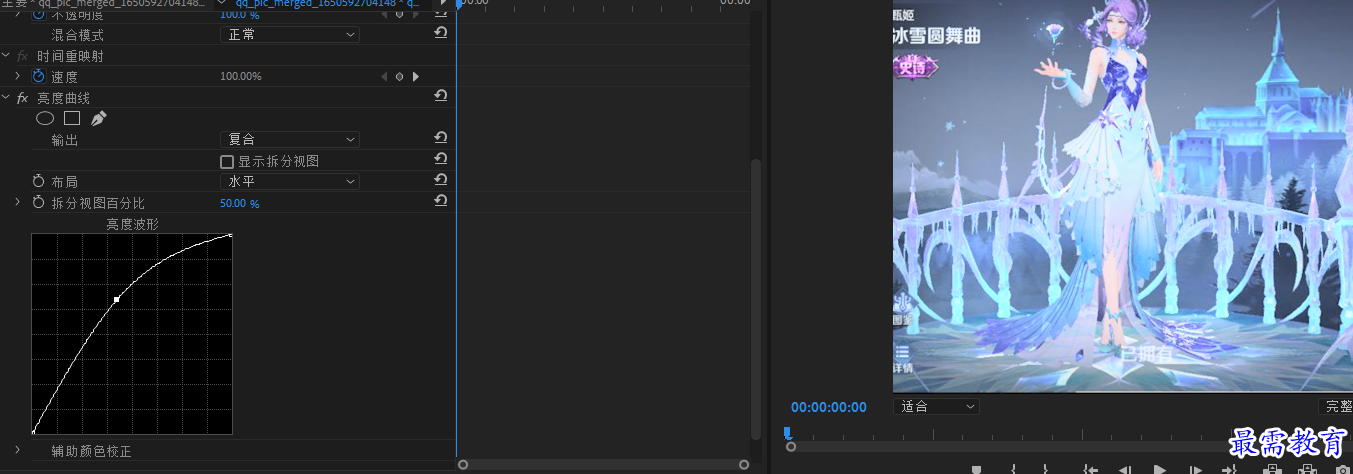Step forward one frame in program monitor

pyautogui.click(x=1194, y=469)
